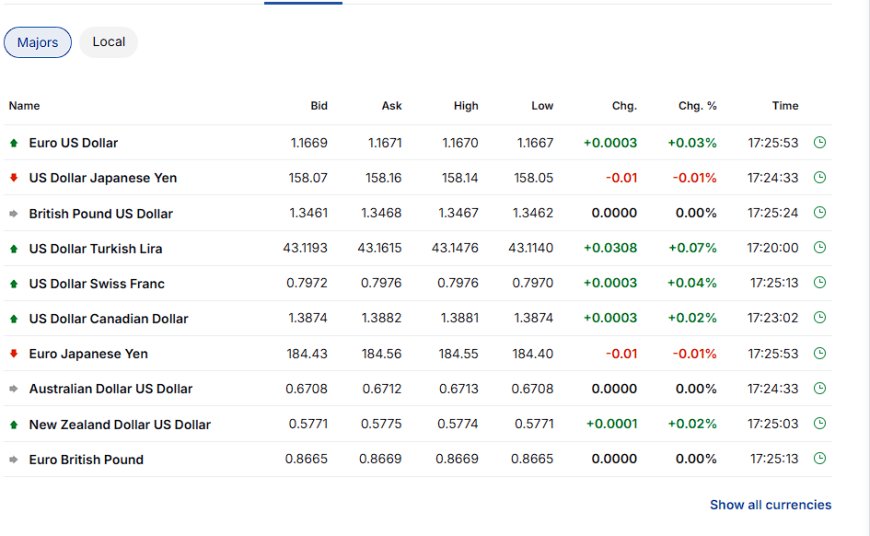The height and width of the screenshot is (536, 870).
Task: Click British Pound low value 1.3462
Action: click(533, 213)
